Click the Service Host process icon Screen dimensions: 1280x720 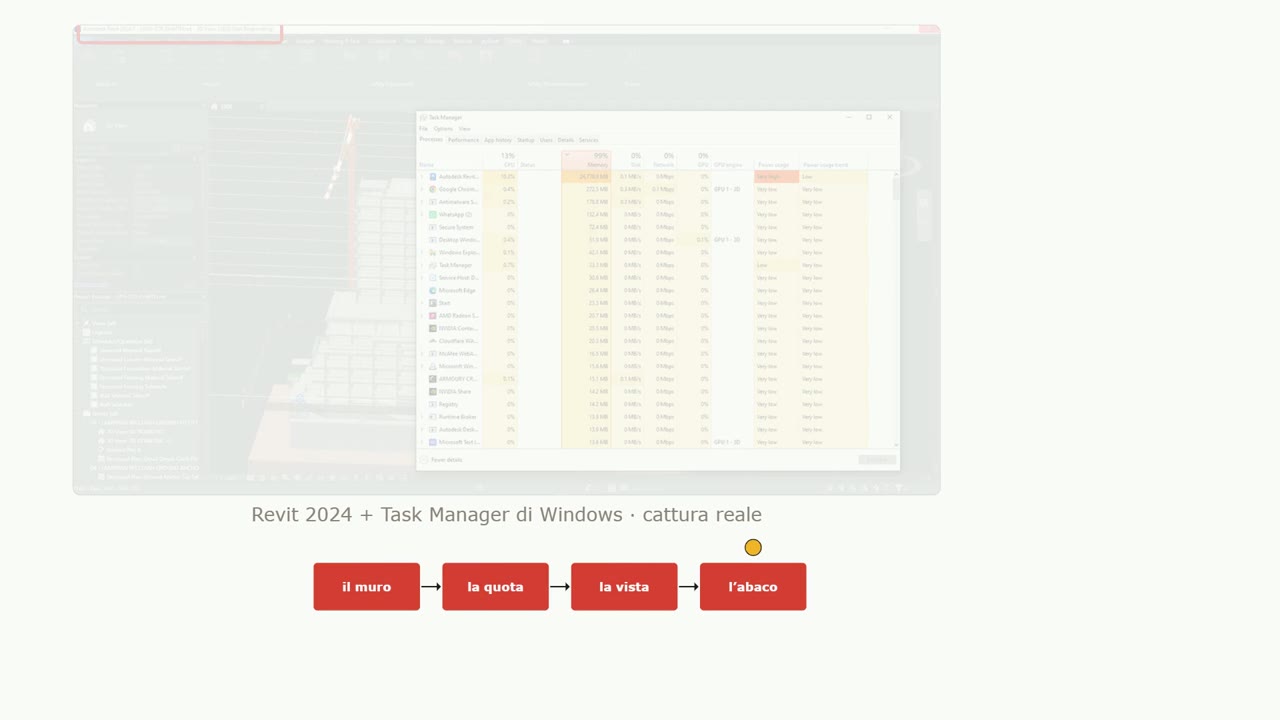(x=432, y=278)
